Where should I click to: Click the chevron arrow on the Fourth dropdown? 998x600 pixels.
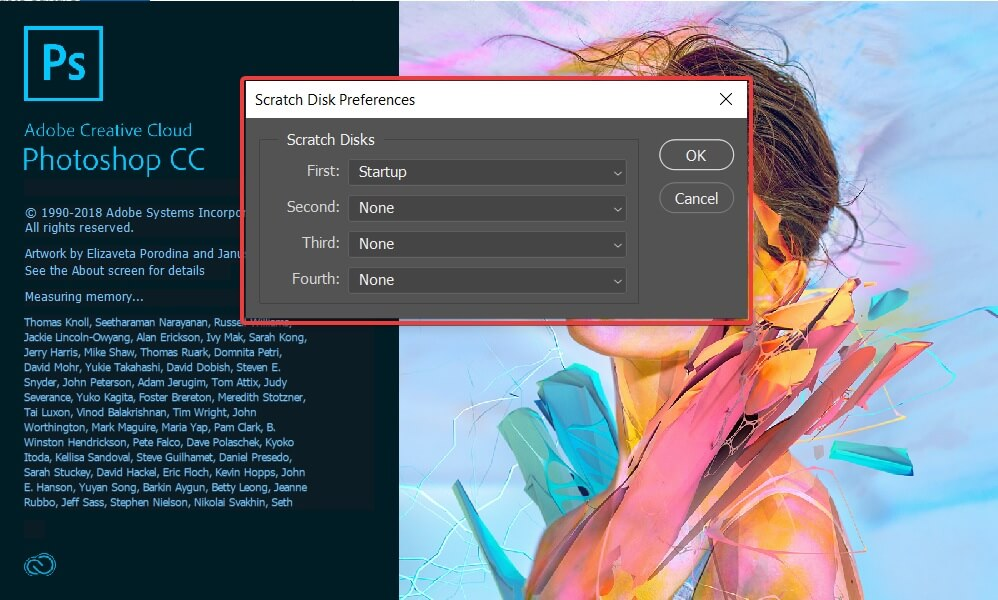pos(617,279)
